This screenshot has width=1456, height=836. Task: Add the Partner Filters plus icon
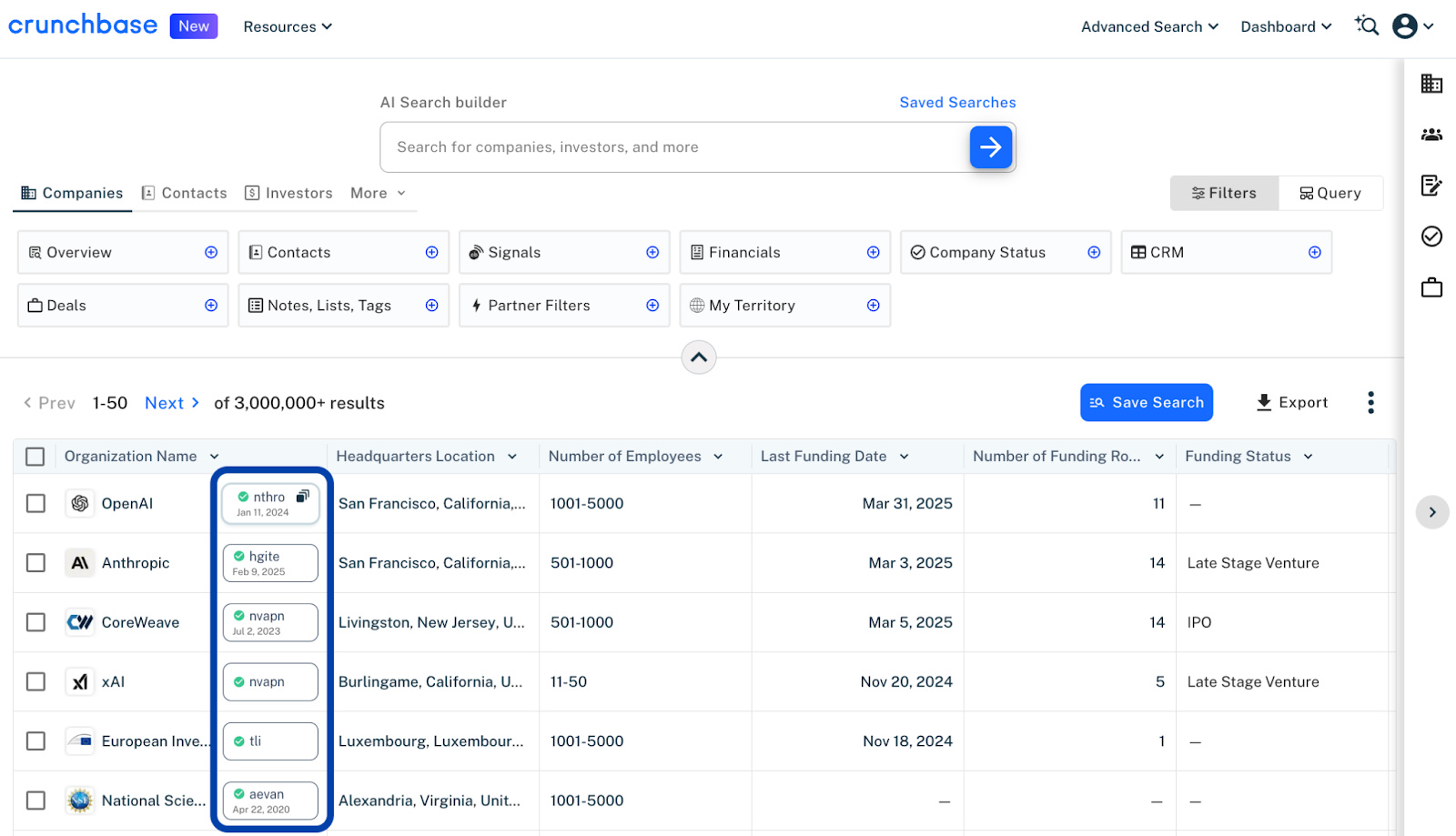pyautogui.click(x=652, y=306)
